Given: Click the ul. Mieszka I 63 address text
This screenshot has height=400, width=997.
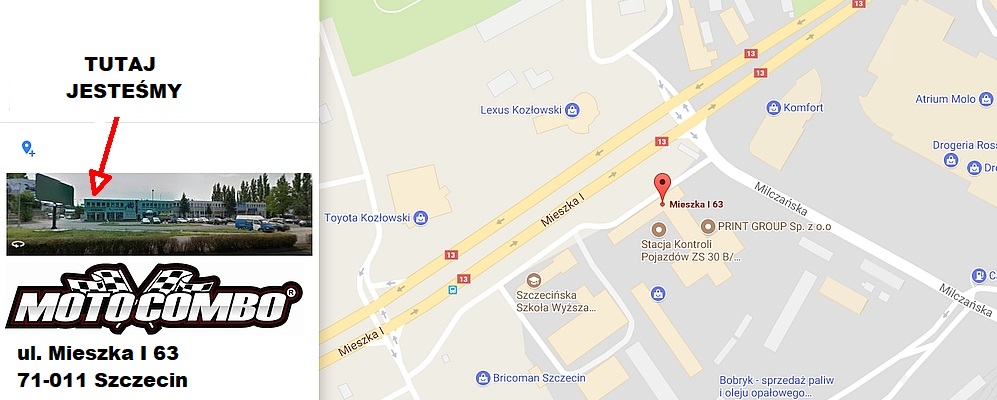Looking at the screenshot, I should 99,352.
